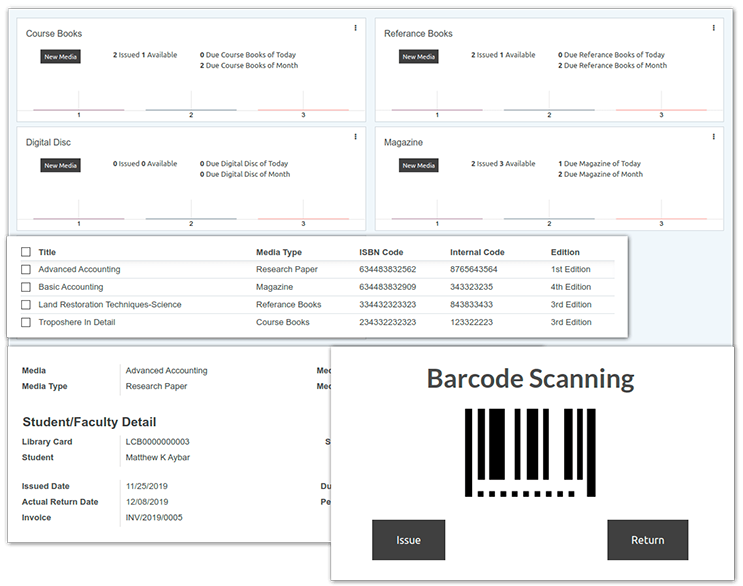The height and width of the screenshot is (586, 743).
Task: Click '2 Due Course Books of Month'
Action: 249,65
